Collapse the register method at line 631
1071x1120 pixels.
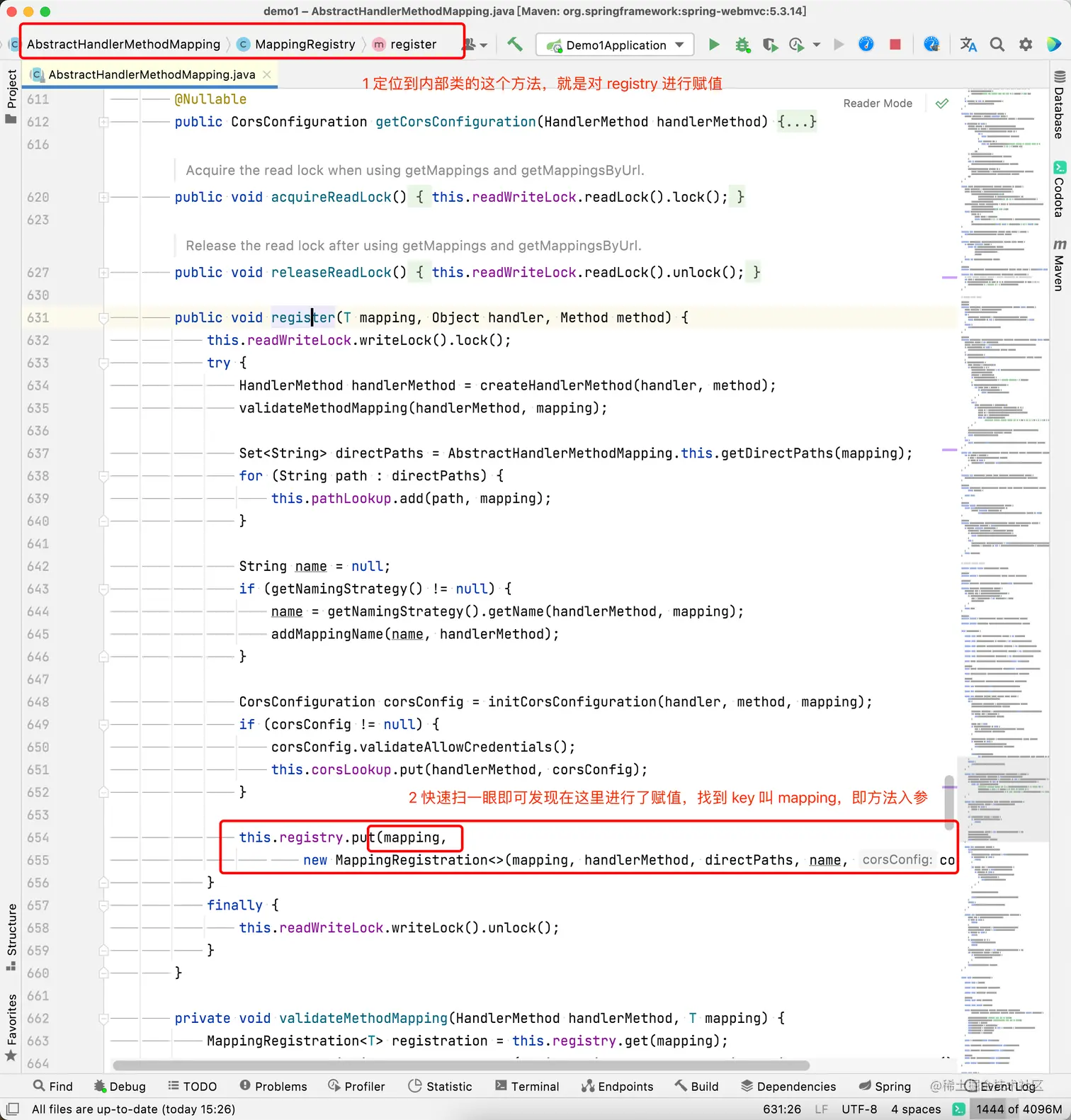click(x=103, y=318)
